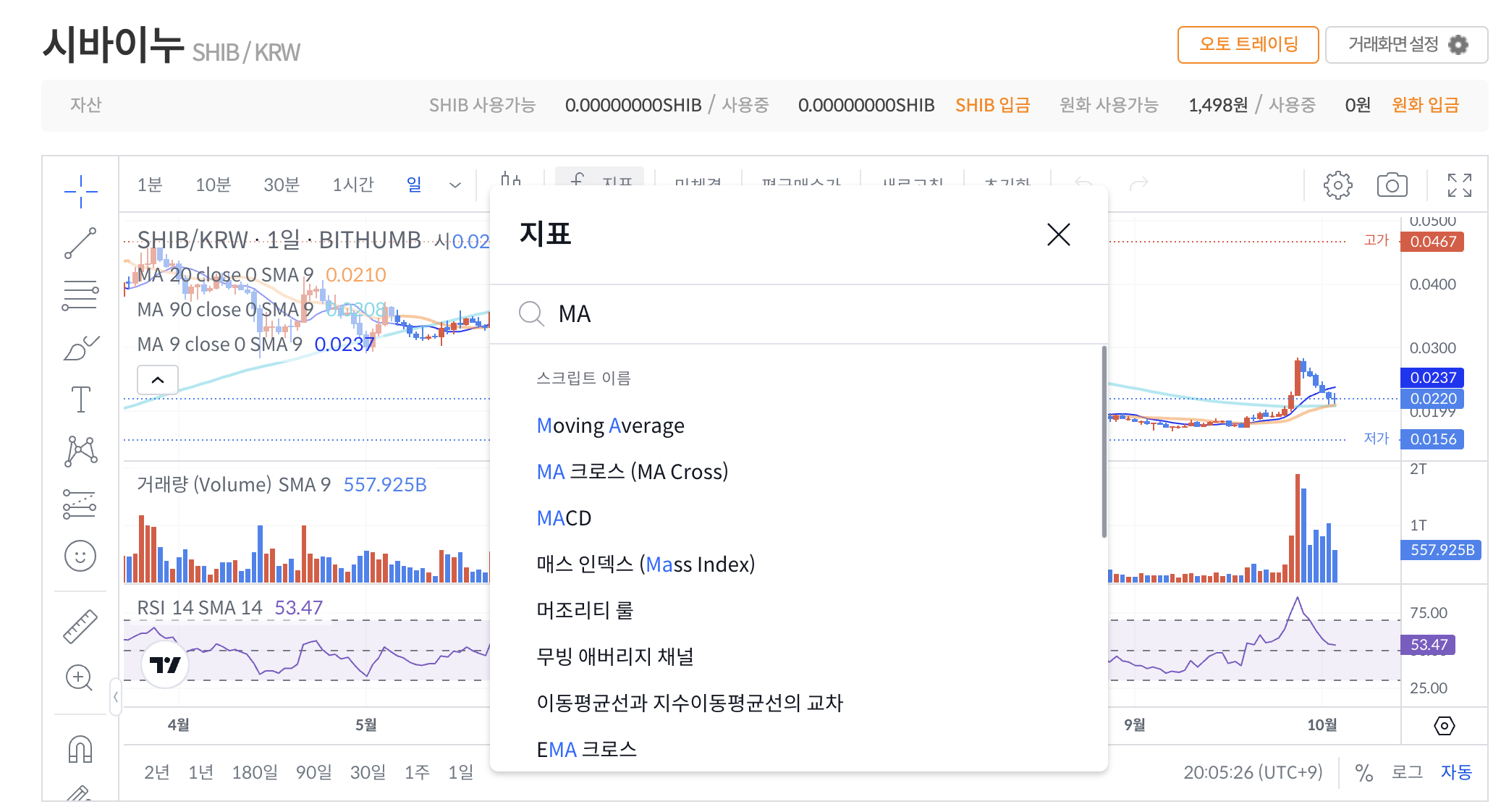Enter fullscreen chart mode
The width and height of the screenshot is (1501, 812).
[1459, 186]
